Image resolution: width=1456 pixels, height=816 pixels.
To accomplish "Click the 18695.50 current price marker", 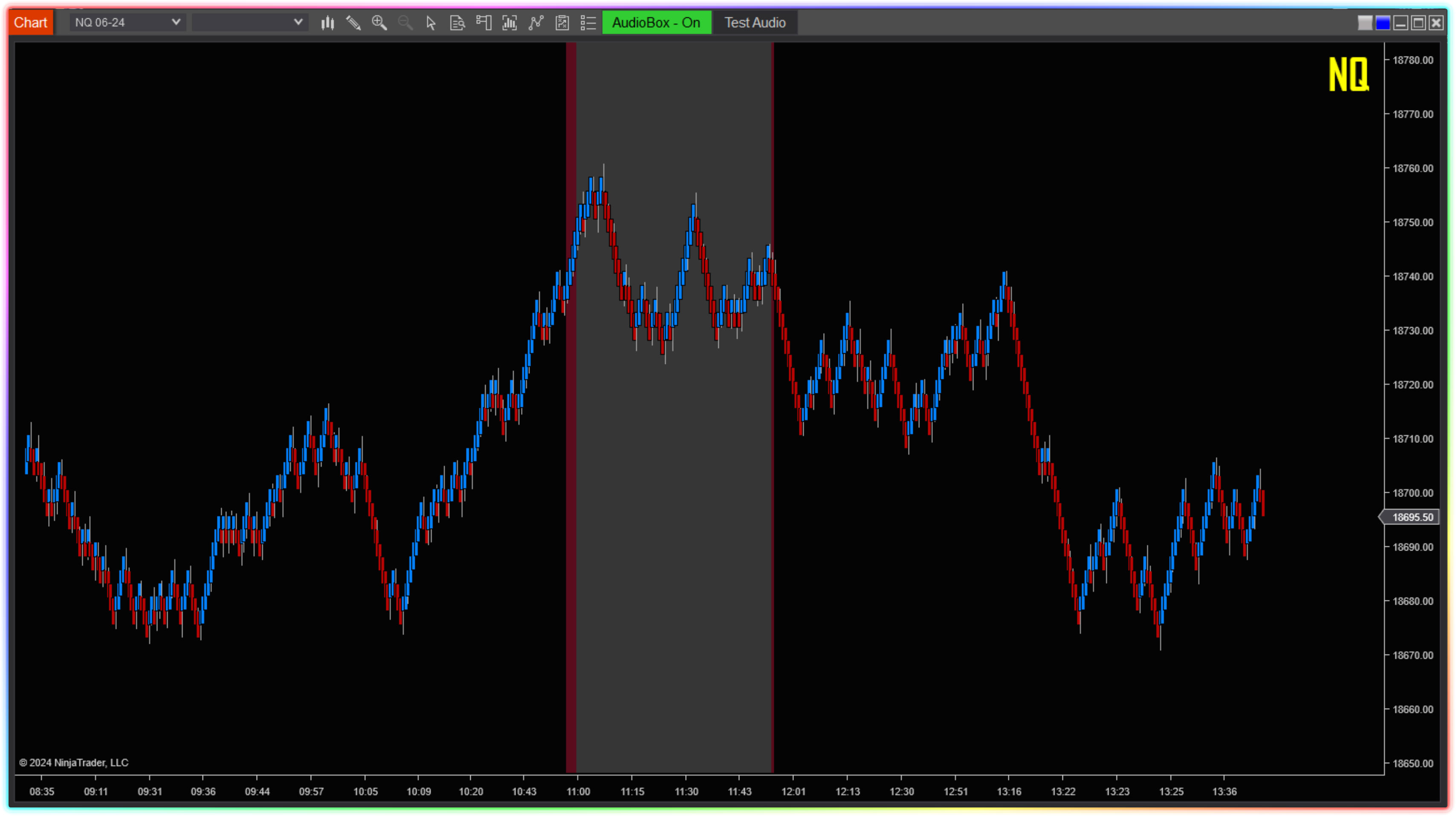I will [x=1411, y=517].
